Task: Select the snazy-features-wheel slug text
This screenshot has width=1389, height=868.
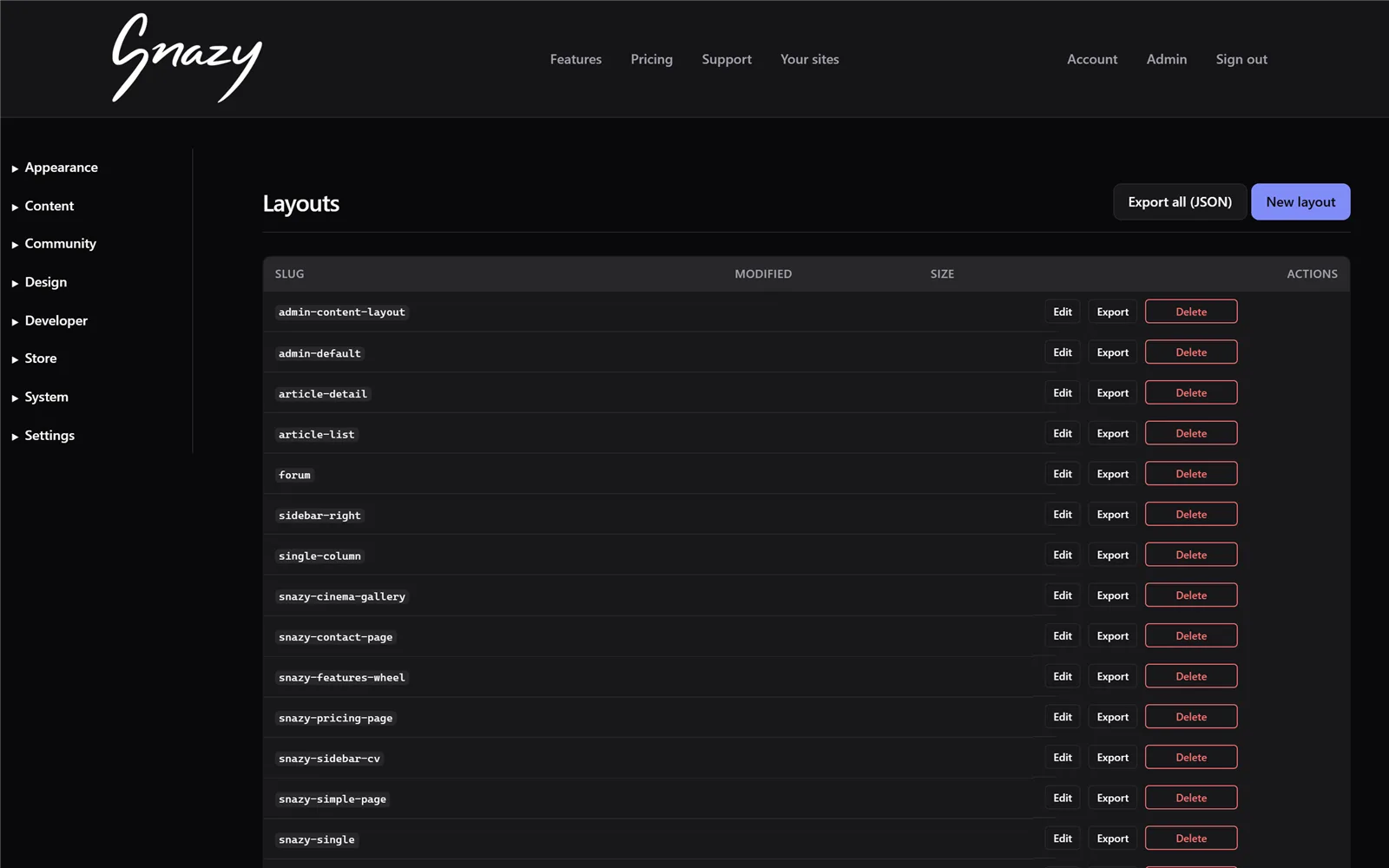Action: click(341, 677)
